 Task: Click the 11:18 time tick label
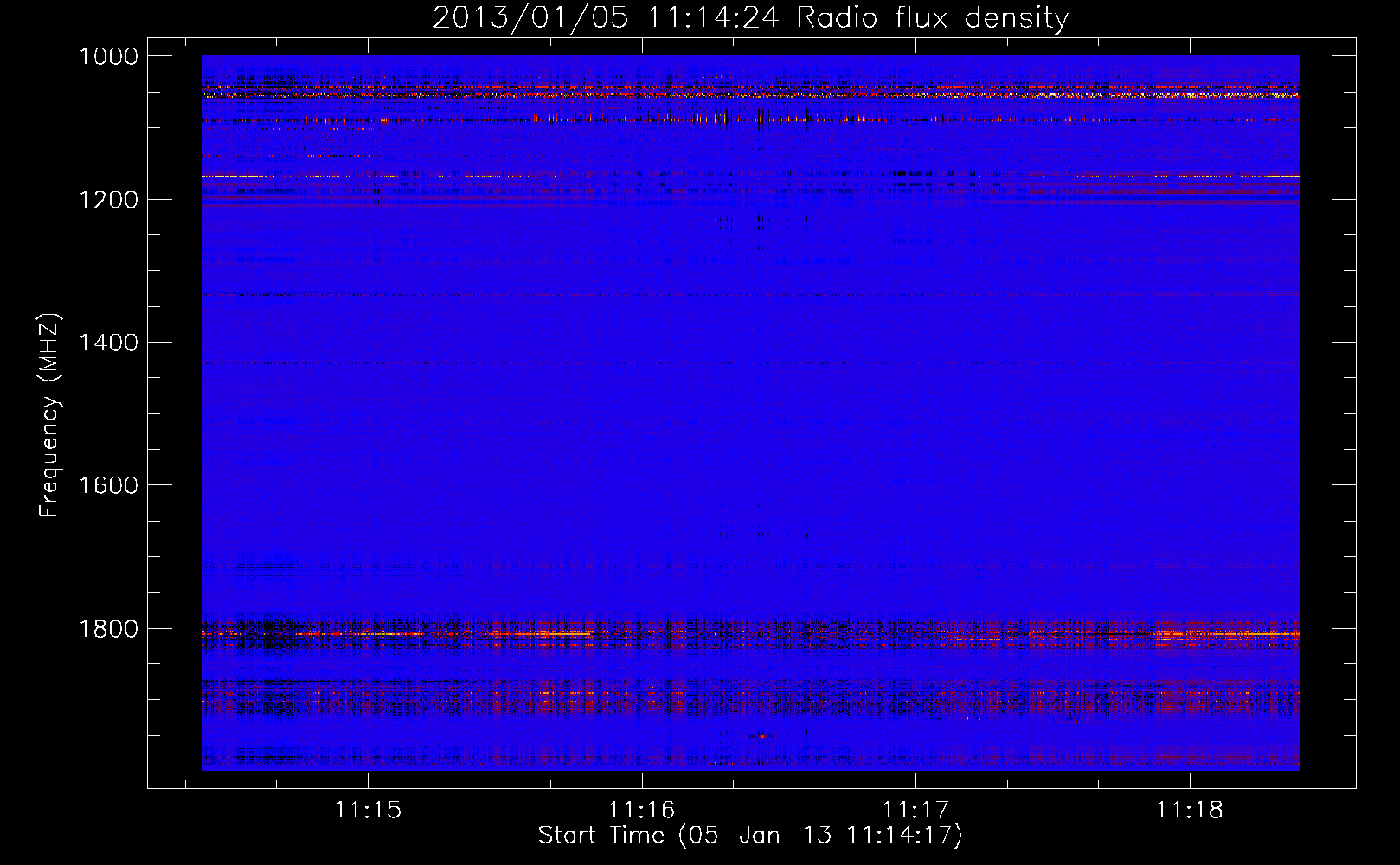point(1190,811)
